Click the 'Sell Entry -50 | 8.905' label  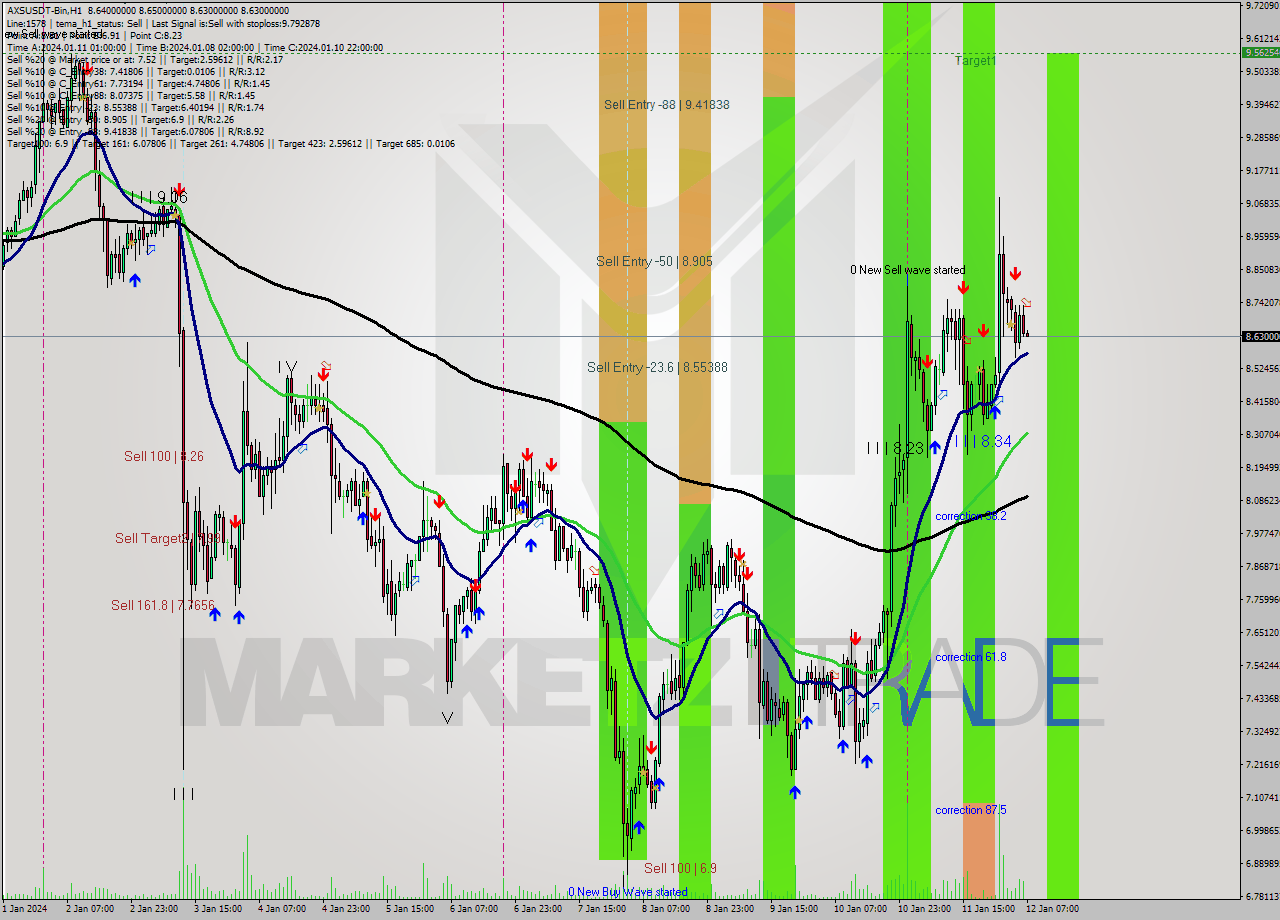point(654,261)
